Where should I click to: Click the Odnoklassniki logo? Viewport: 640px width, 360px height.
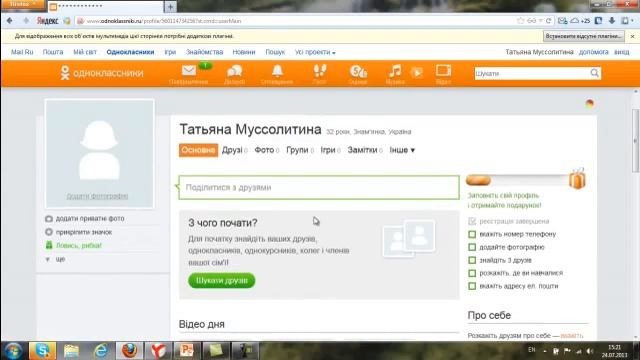coord(102,73)
